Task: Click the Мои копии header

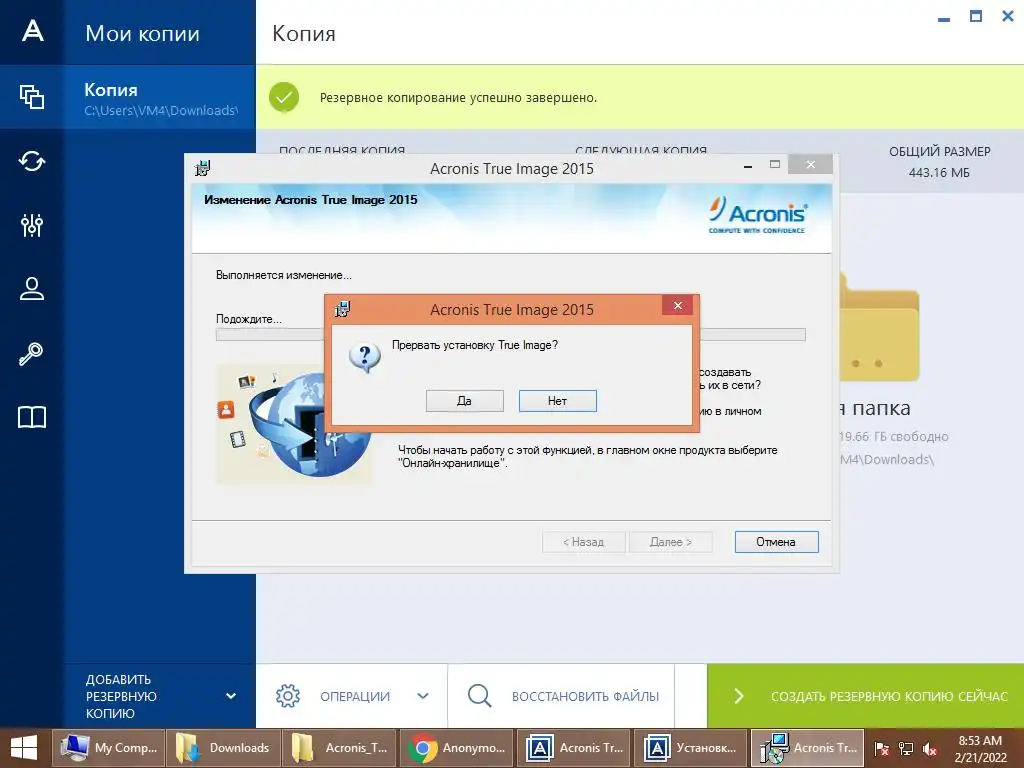Action: [x=142, y=33]
